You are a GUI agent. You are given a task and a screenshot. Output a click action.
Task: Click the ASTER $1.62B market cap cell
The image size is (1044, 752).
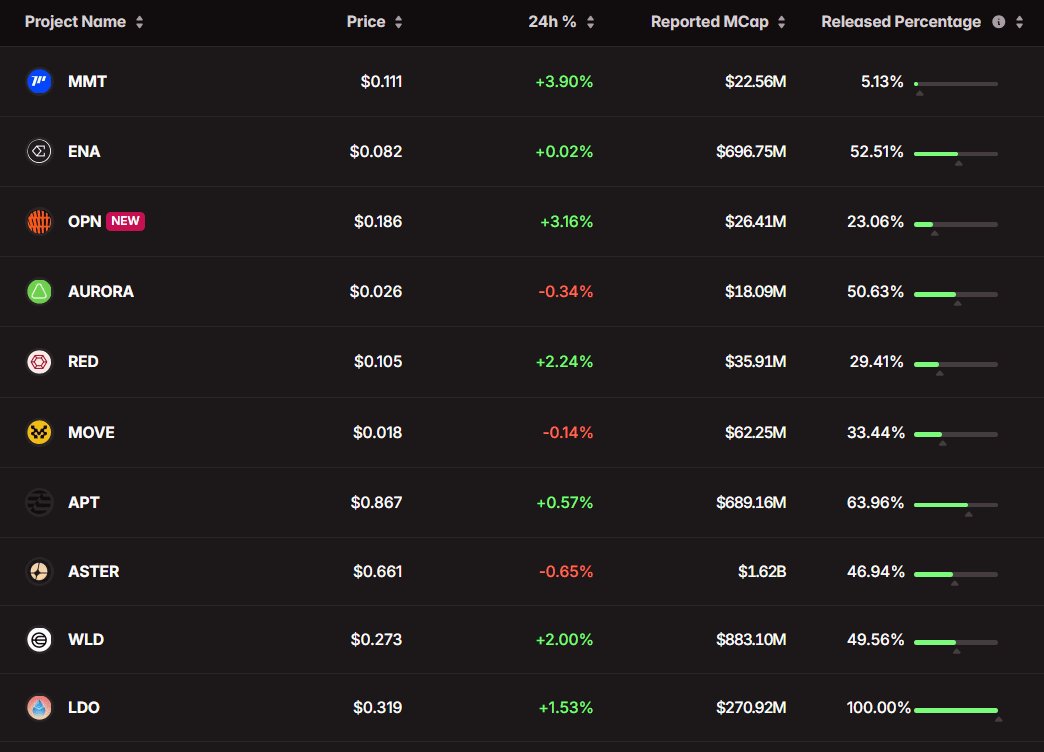pos(763,572)
